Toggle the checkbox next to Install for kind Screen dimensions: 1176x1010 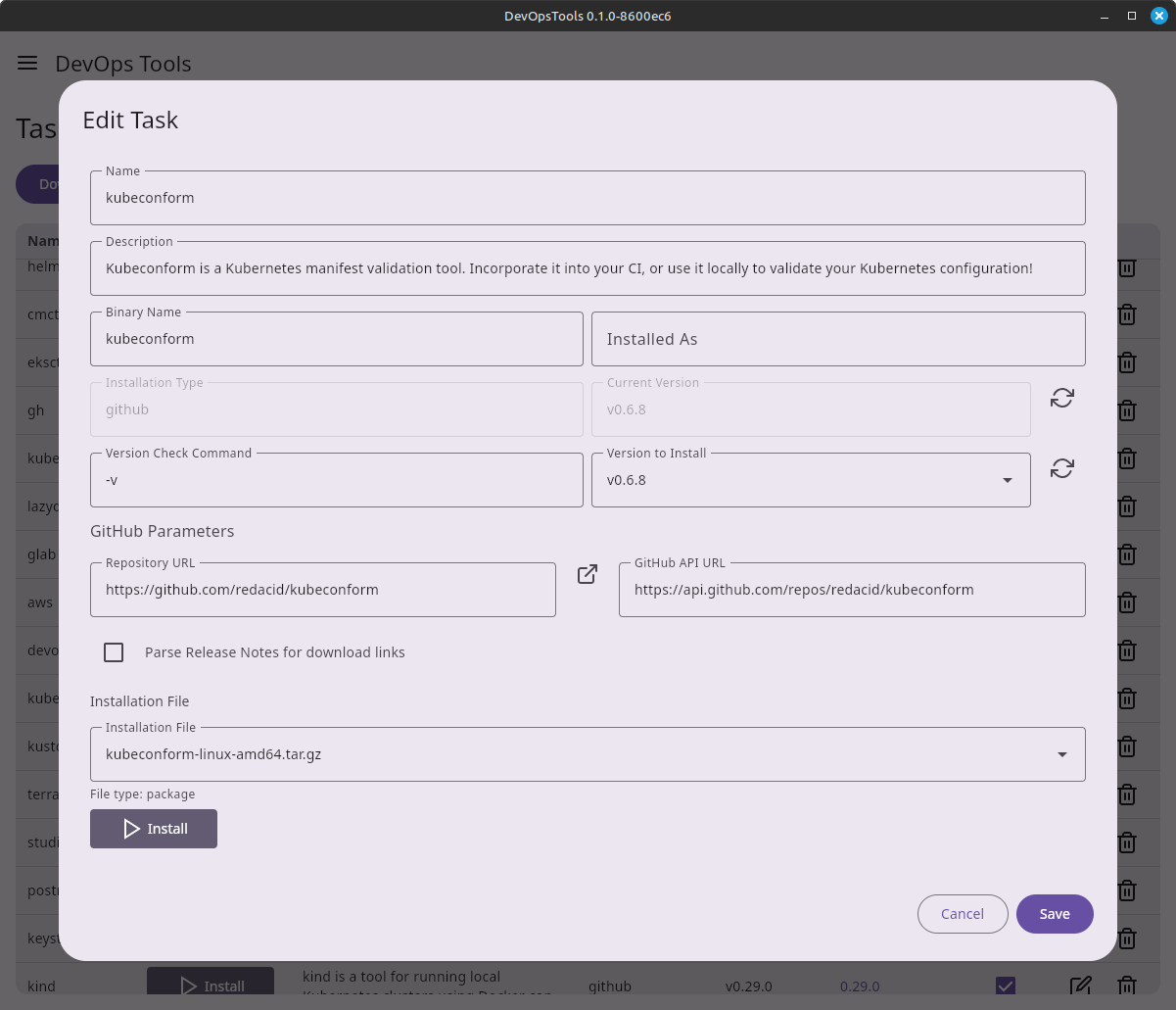(x=1006, y=986)
